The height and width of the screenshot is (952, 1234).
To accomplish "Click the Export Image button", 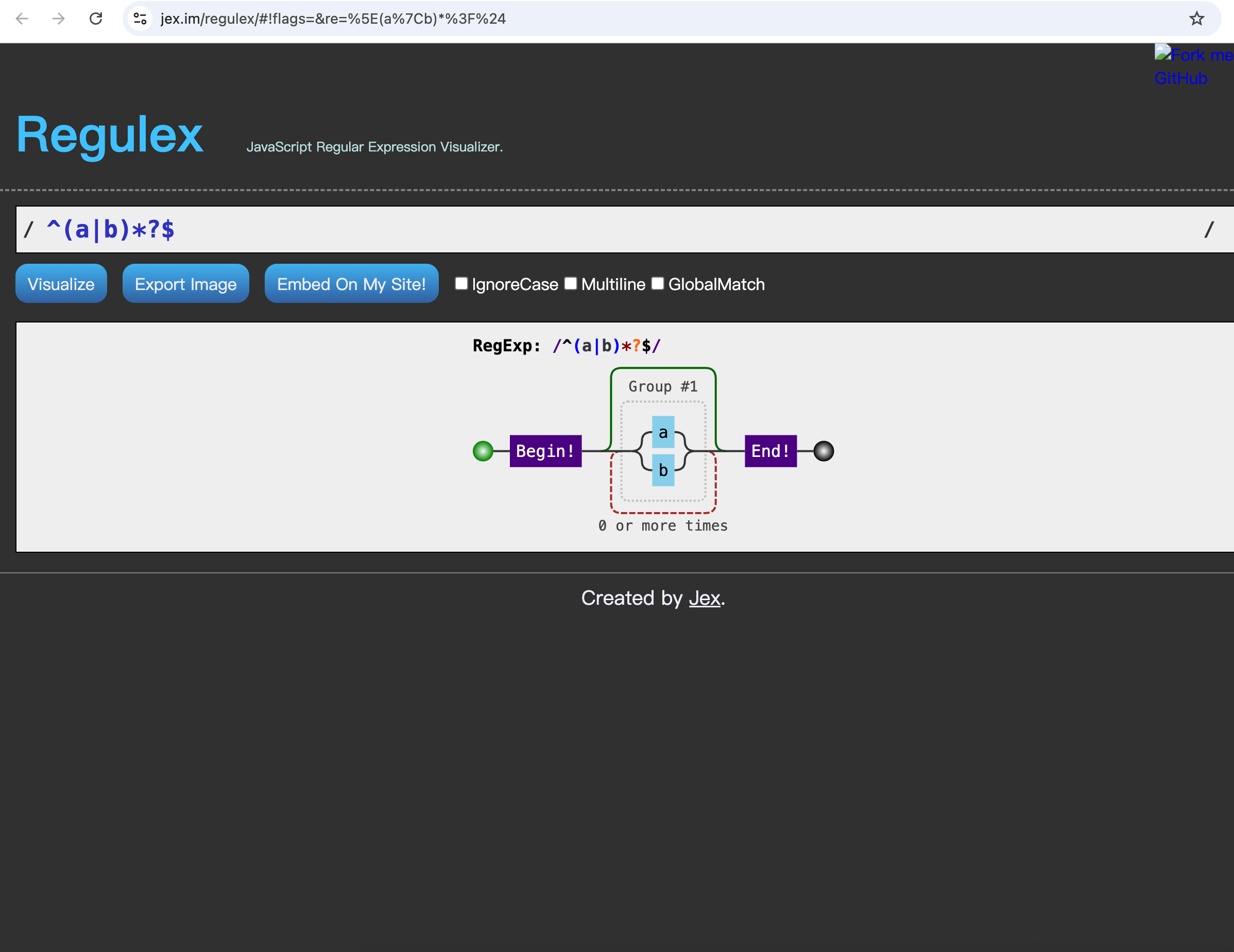I will click(x=185, y=284).
